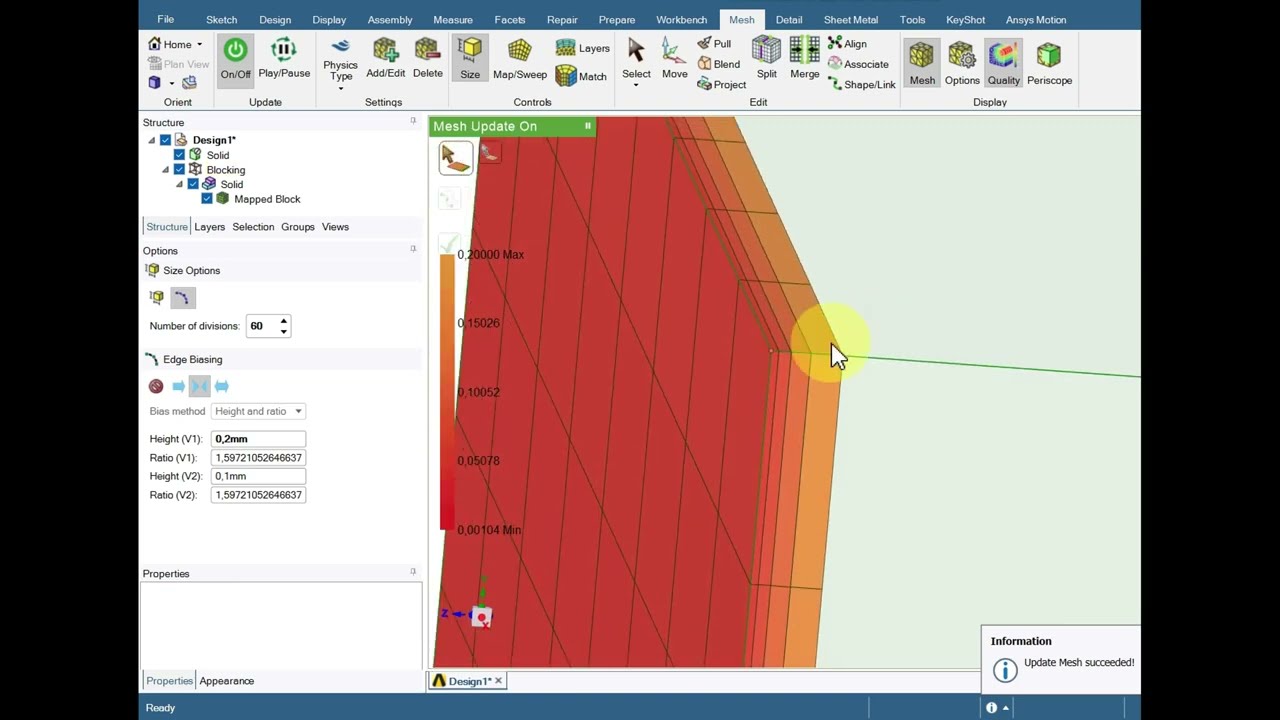Choose the Move tool
The height and width of the screenshot is (720, 1280).
675,59
